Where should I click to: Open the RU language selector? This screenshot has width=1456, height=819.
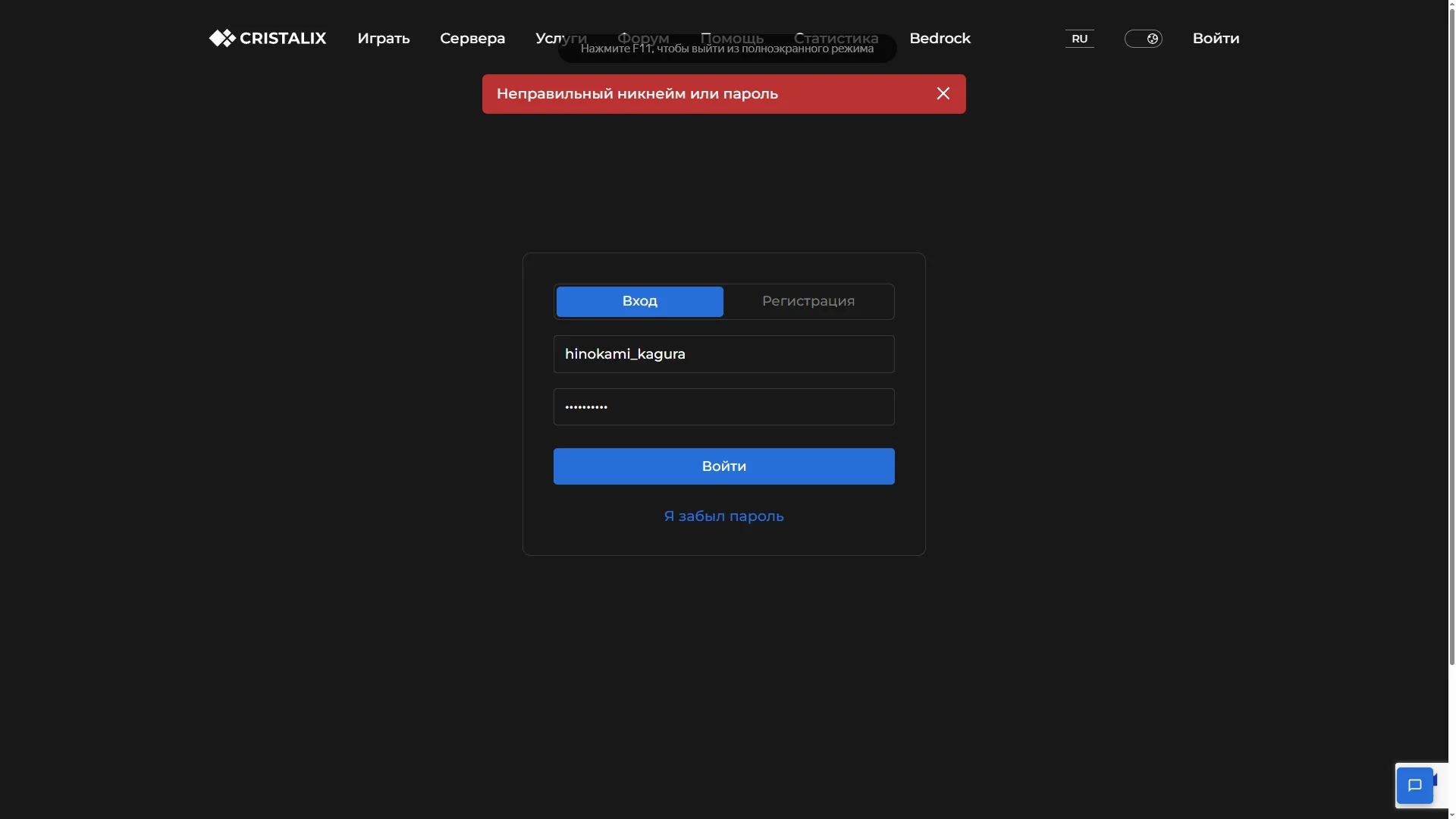[x=1080, y=39]
